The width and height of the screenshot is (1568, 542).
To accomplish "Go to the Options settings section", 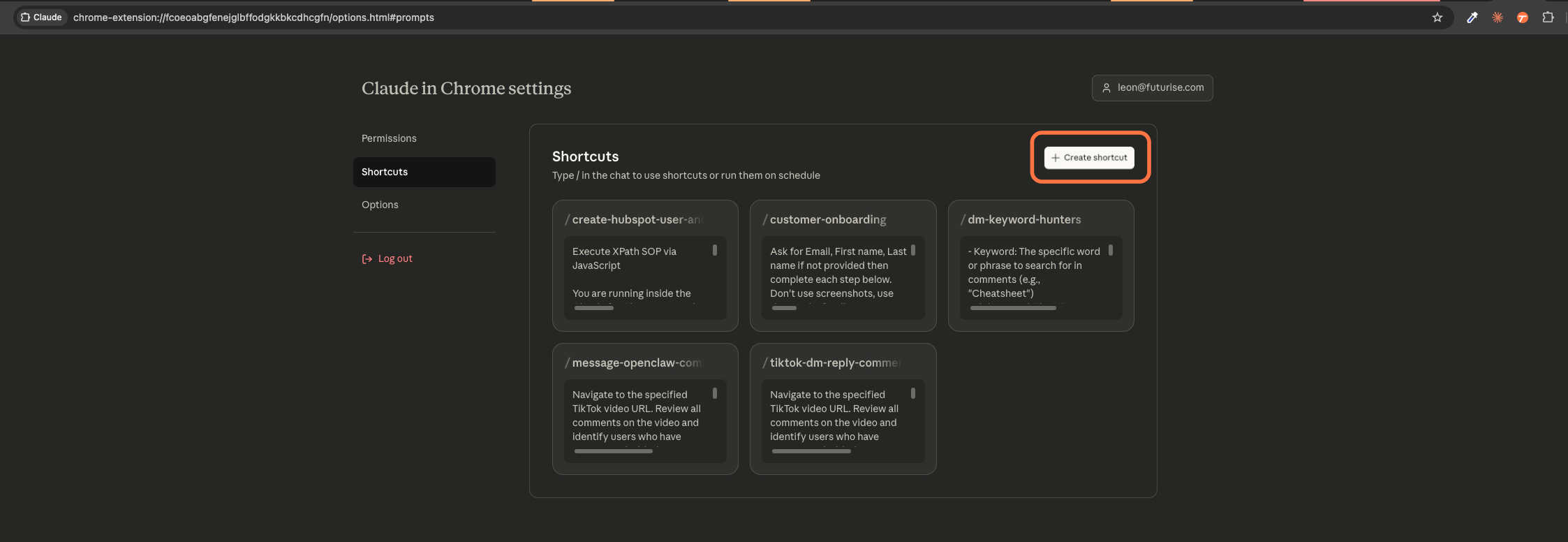I will 380,205.
